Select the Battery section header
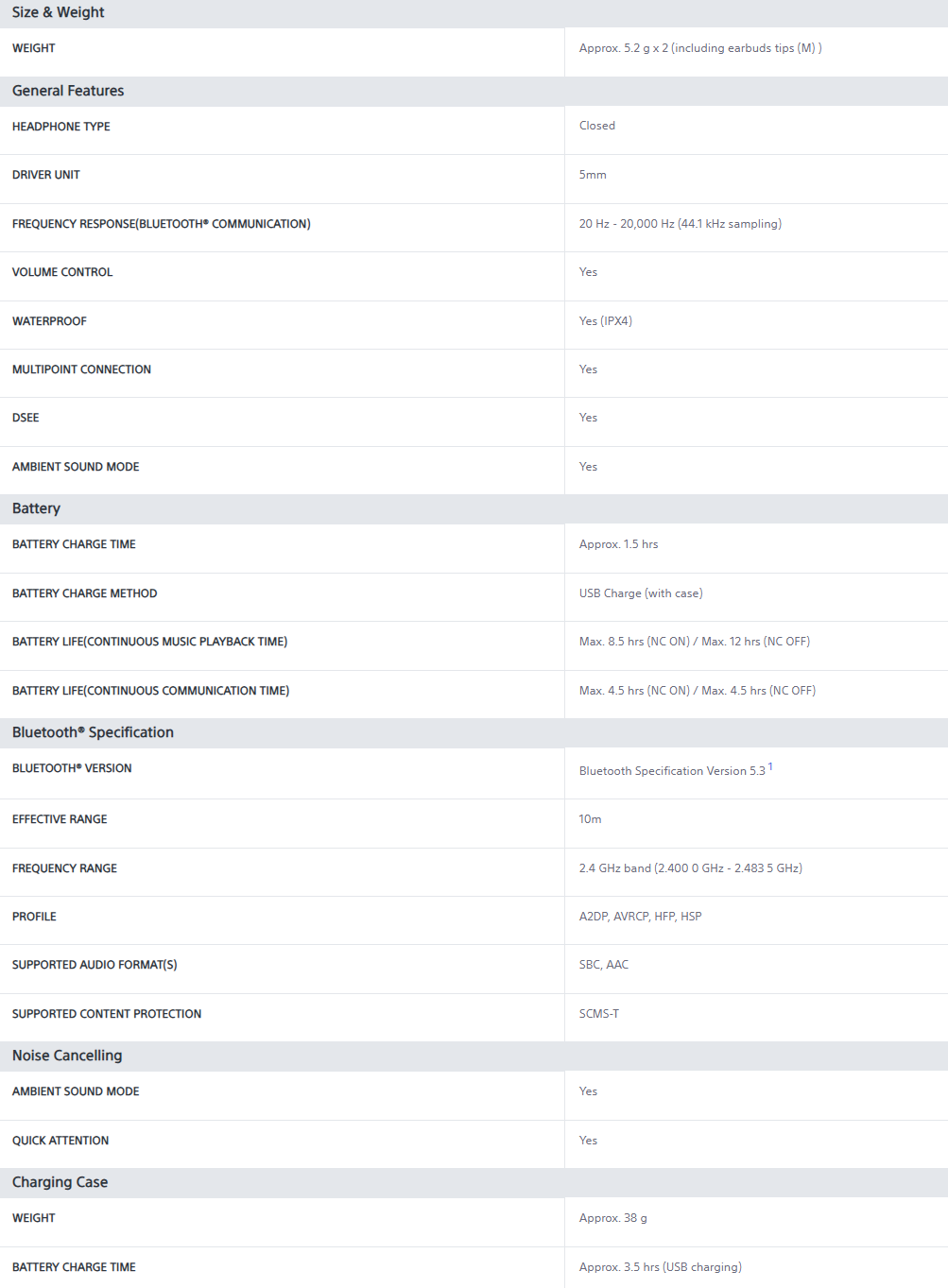This screenshot has height=1288, width=948. (x=36, y=508)
